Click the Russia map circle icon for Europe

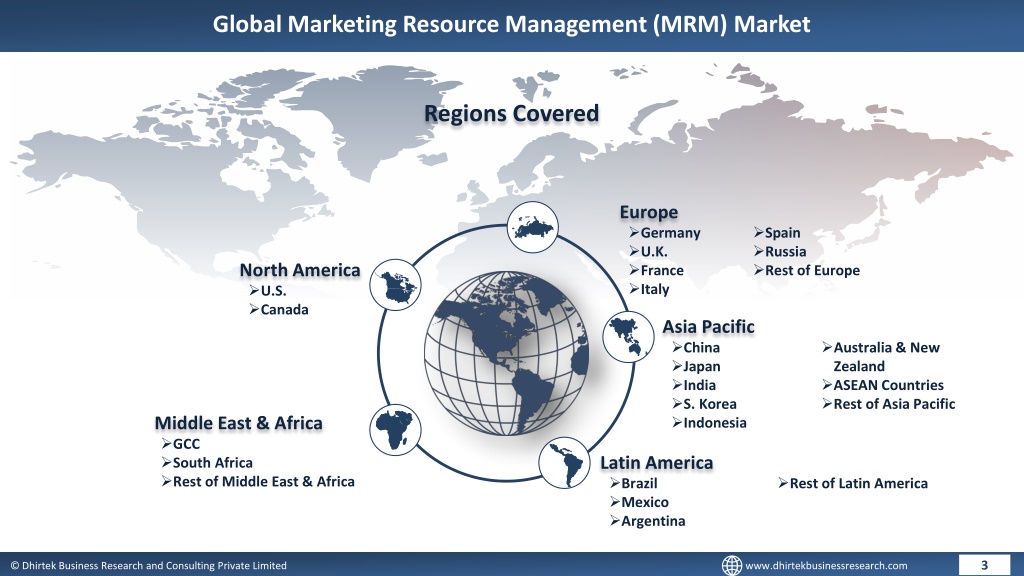point(532,228)
